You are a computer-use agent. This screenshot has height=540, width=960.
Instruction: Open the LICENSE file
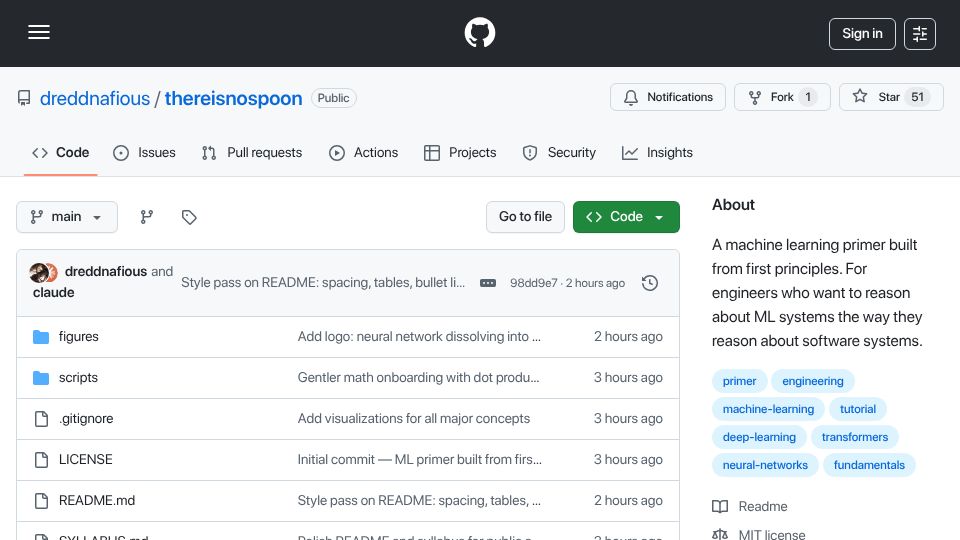tap(86, 460)
